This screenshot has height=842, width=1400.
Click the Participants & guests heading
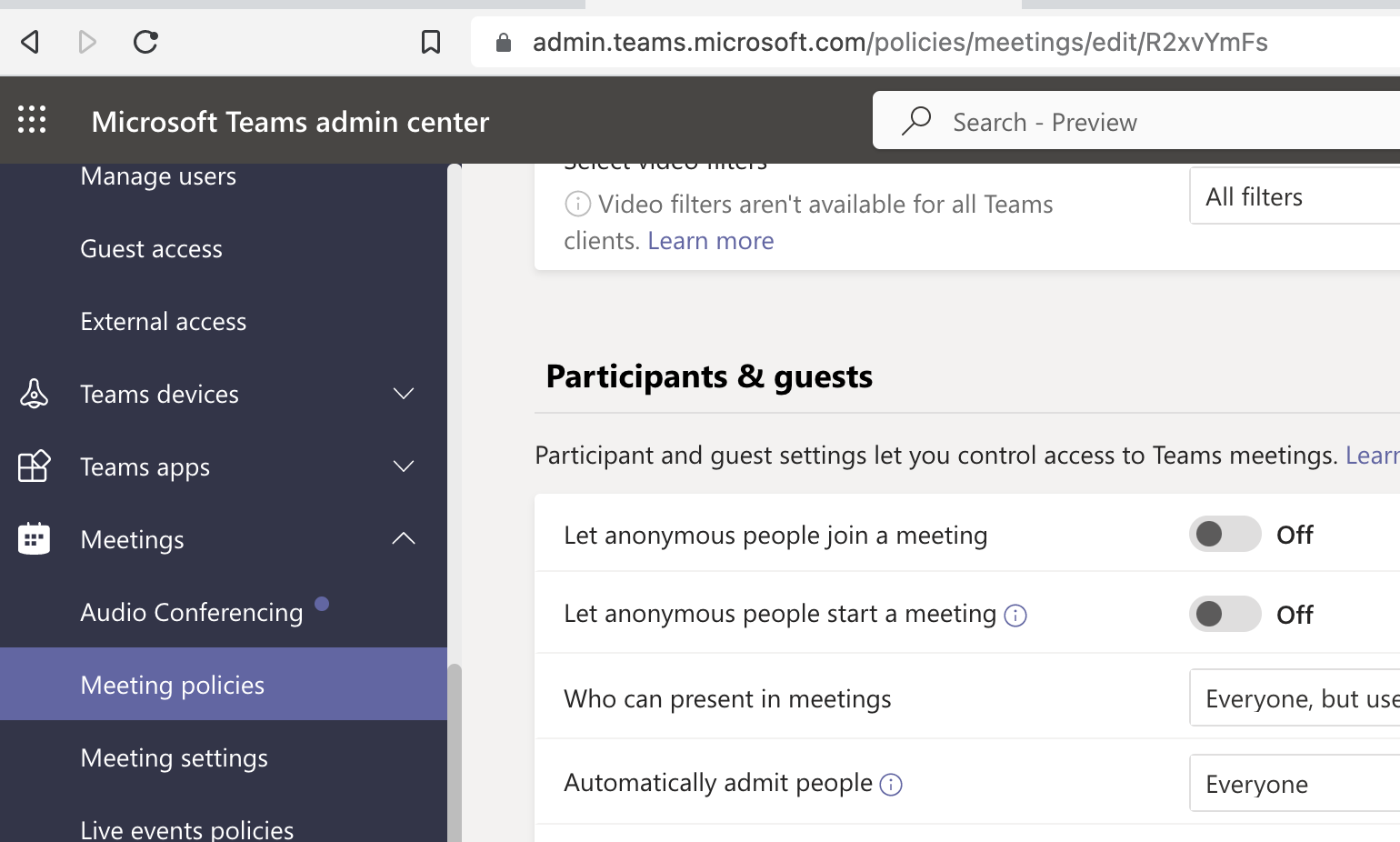709,376
